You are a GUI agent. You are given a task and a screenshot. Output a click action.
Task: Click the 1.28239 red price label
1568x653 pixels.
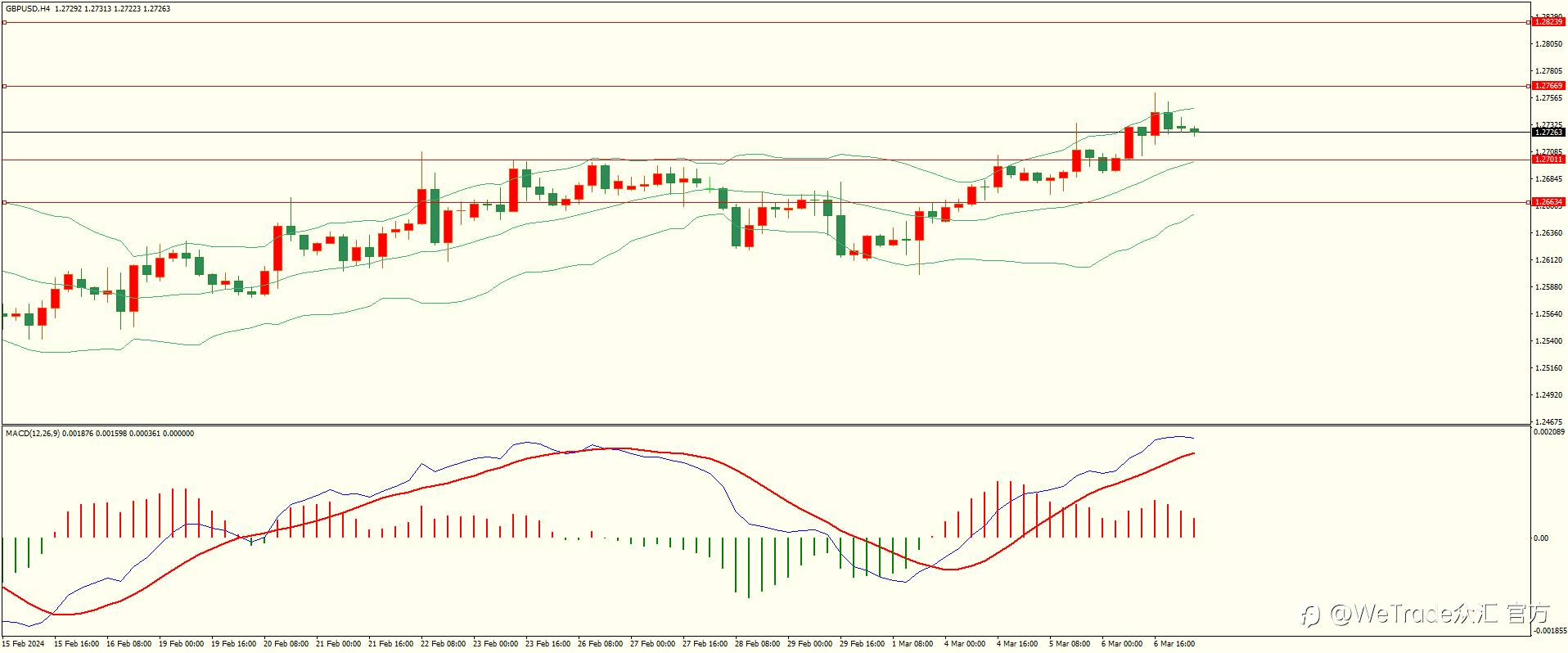[x=1548, y=22]
